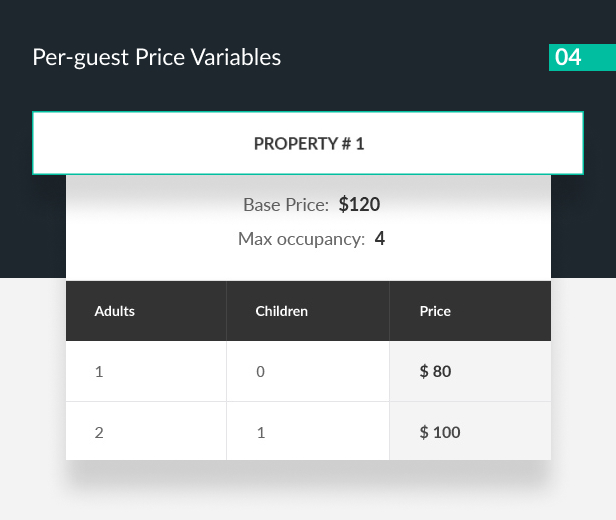Click the Per-guest Price Variables title
The image size is (616, 520).
[156, 57]
